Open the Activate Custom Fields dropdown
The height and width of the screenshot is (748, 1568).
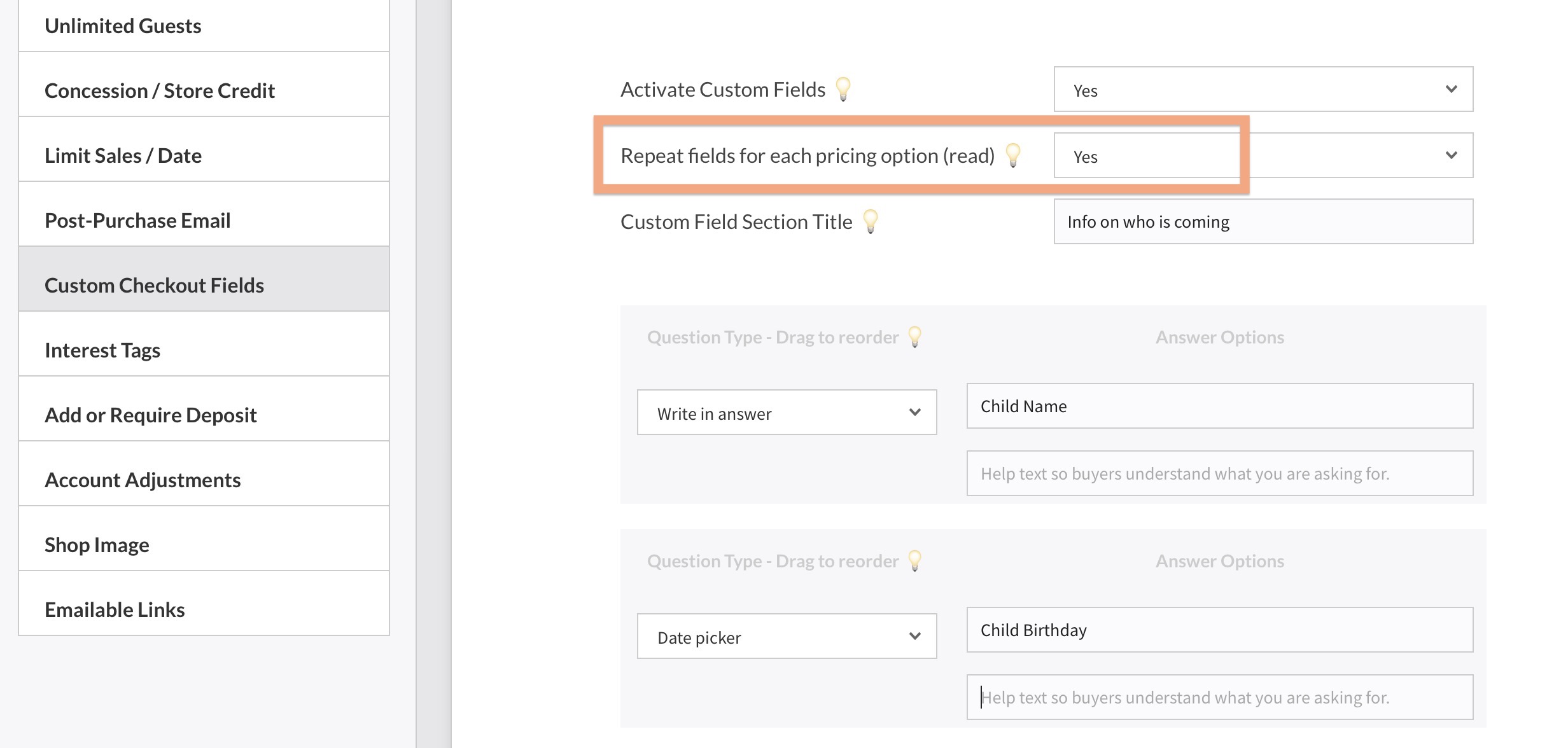point(1263,89)
